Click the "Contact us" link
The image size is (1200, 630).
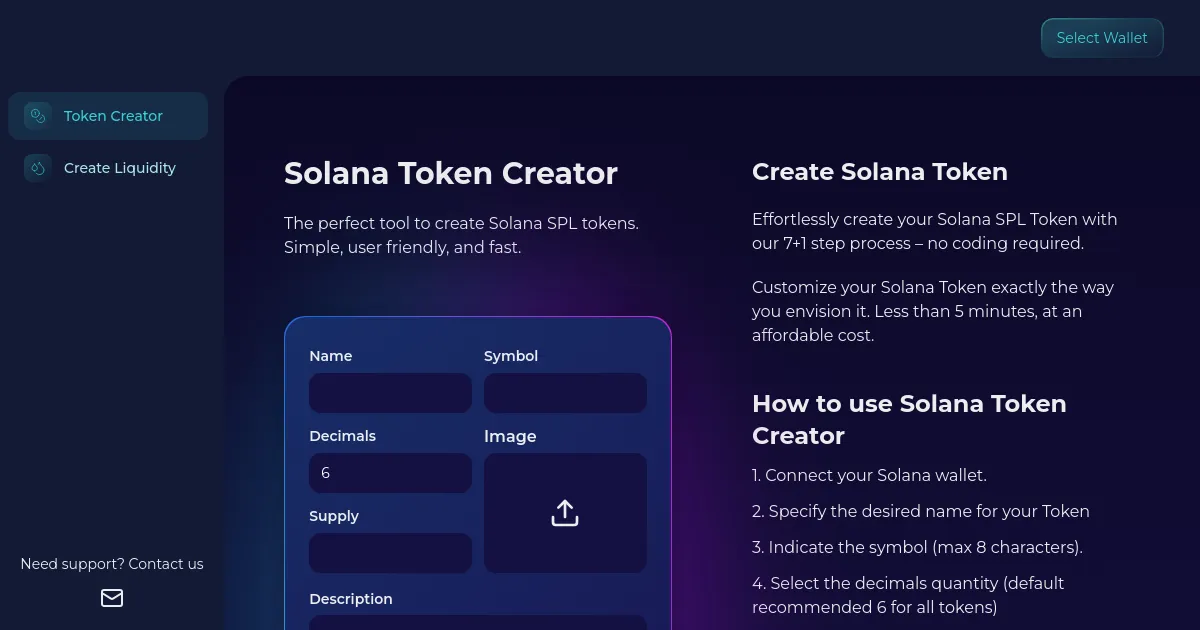[166, 564]
